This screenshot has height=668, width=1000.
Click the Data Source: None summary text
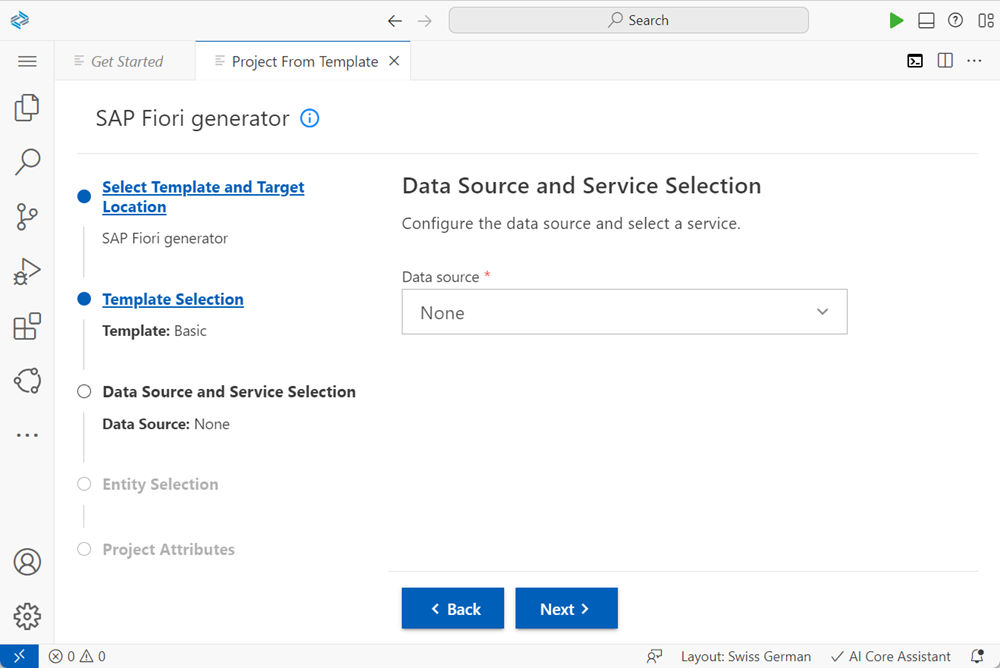tap(166, 424)
